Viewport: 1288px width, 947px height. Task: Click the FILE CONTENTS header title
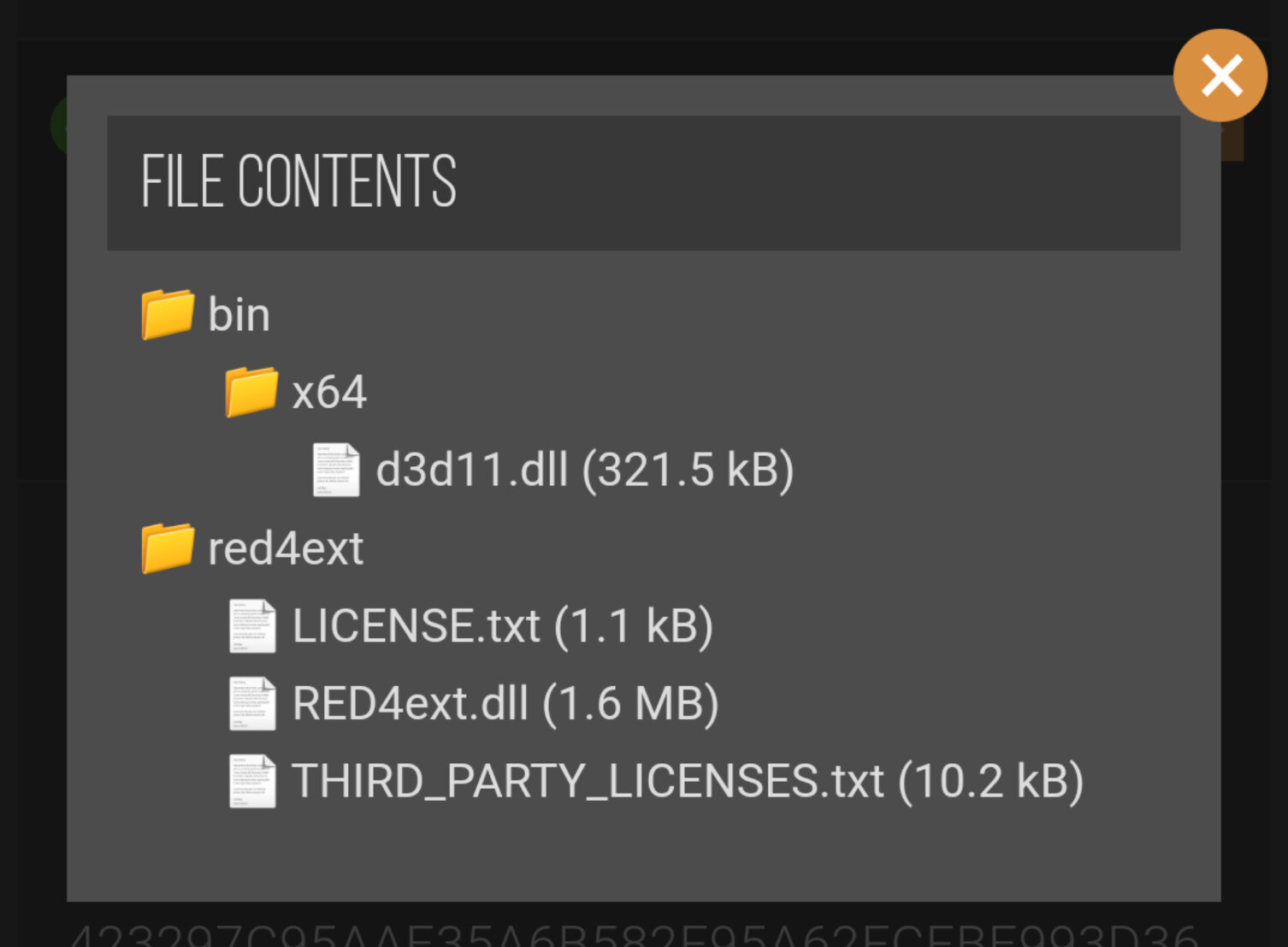tap(298, 181)
